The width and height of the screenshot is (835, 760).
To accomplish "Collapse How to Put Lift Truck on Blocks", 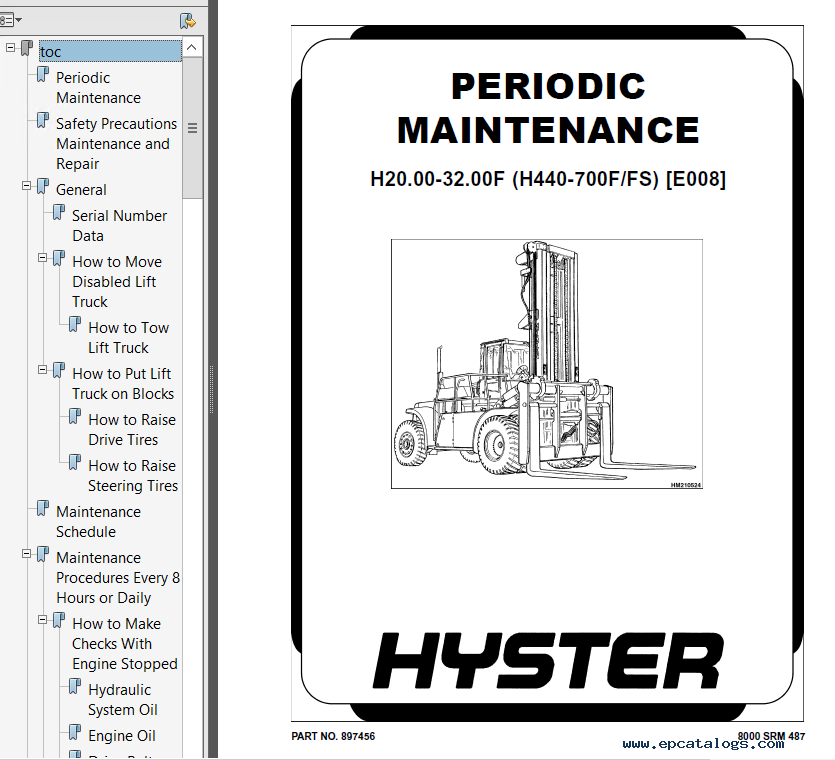I will tap(42, 370).
